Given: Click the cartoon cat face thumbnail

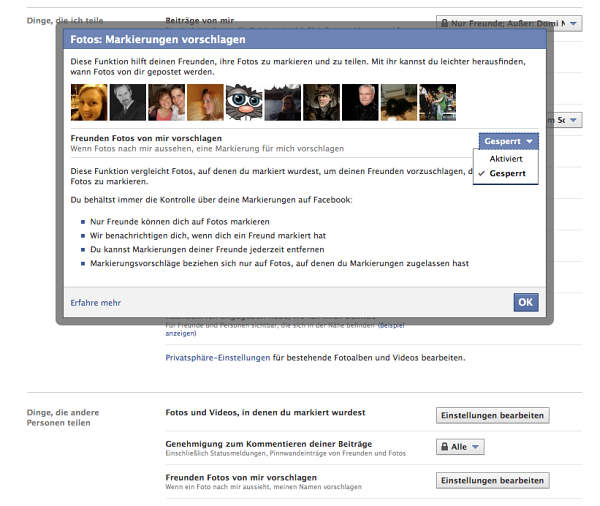Looking at the screenshot, I should (x=244, y=103).
